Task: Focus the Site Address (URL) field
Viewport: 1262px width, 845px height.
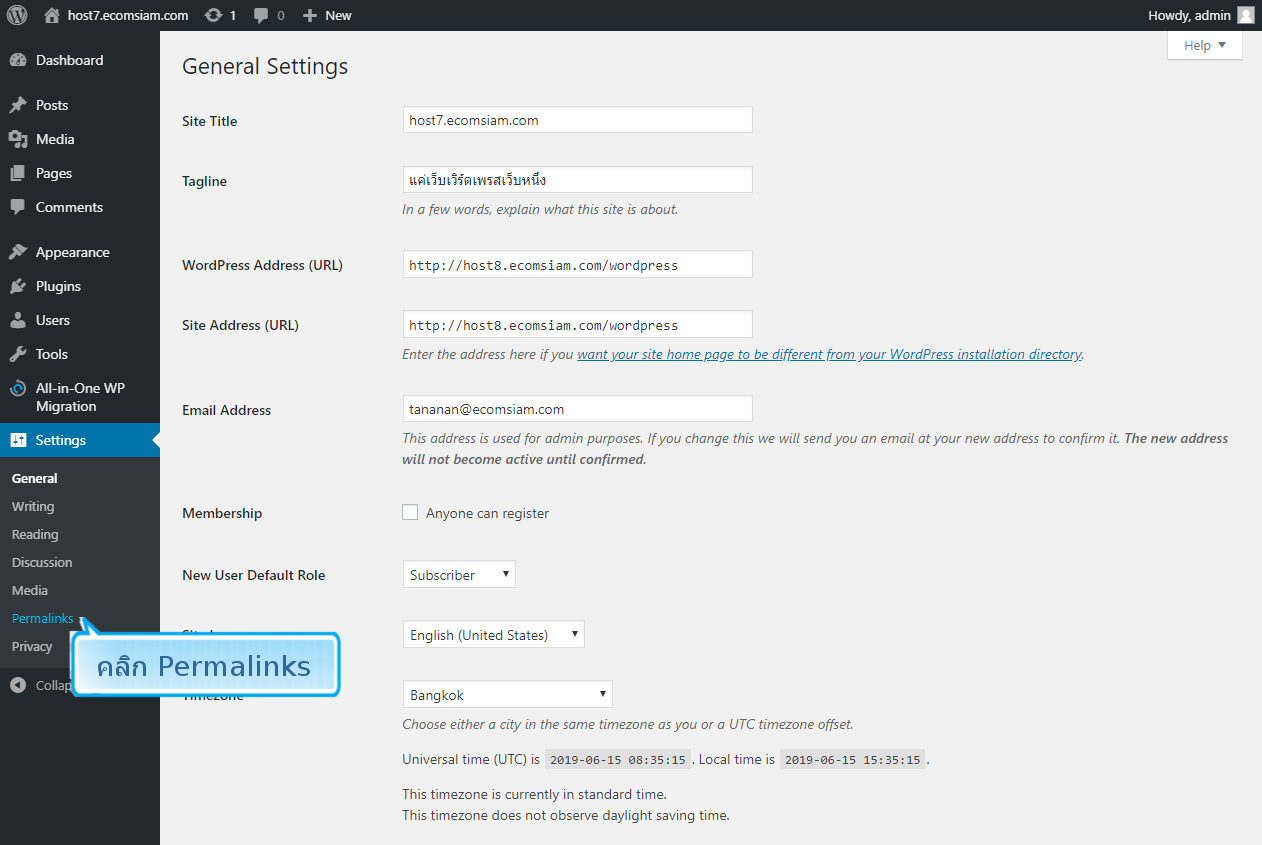Action: tap(577, 324)
